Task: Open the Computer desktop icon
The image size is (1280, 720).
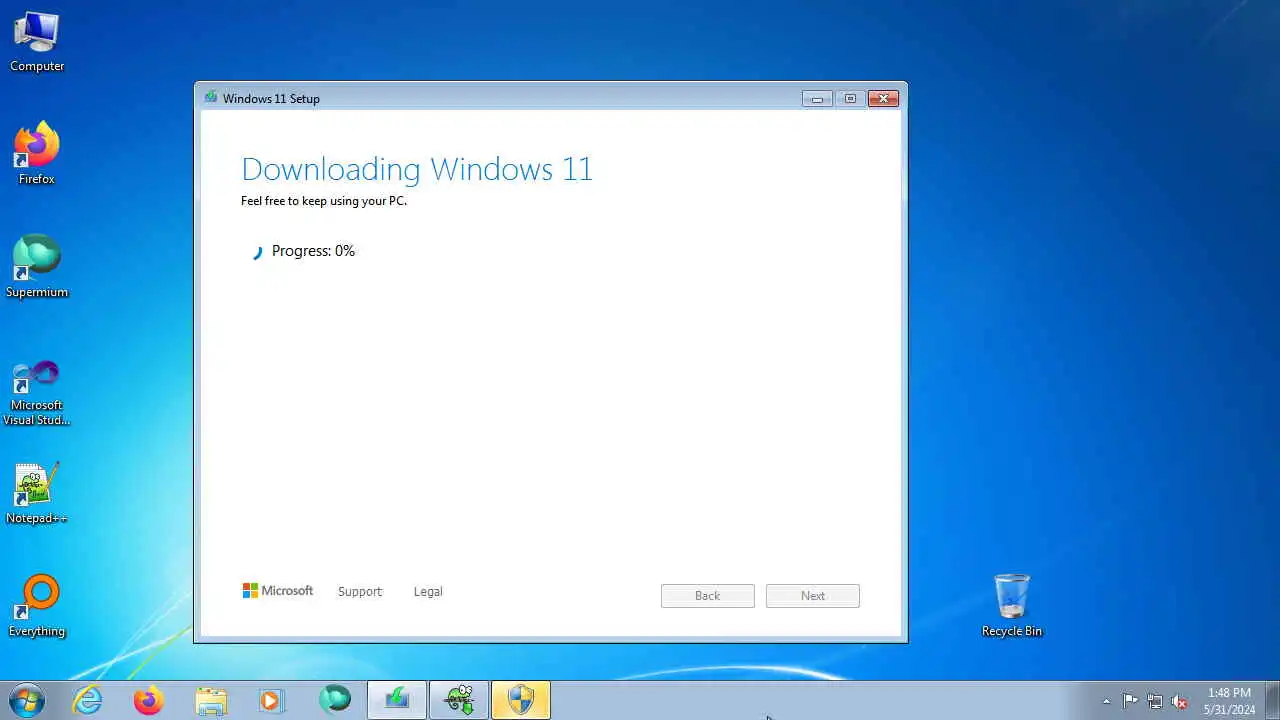Action: pyautogui.click(x=37, y=42)
